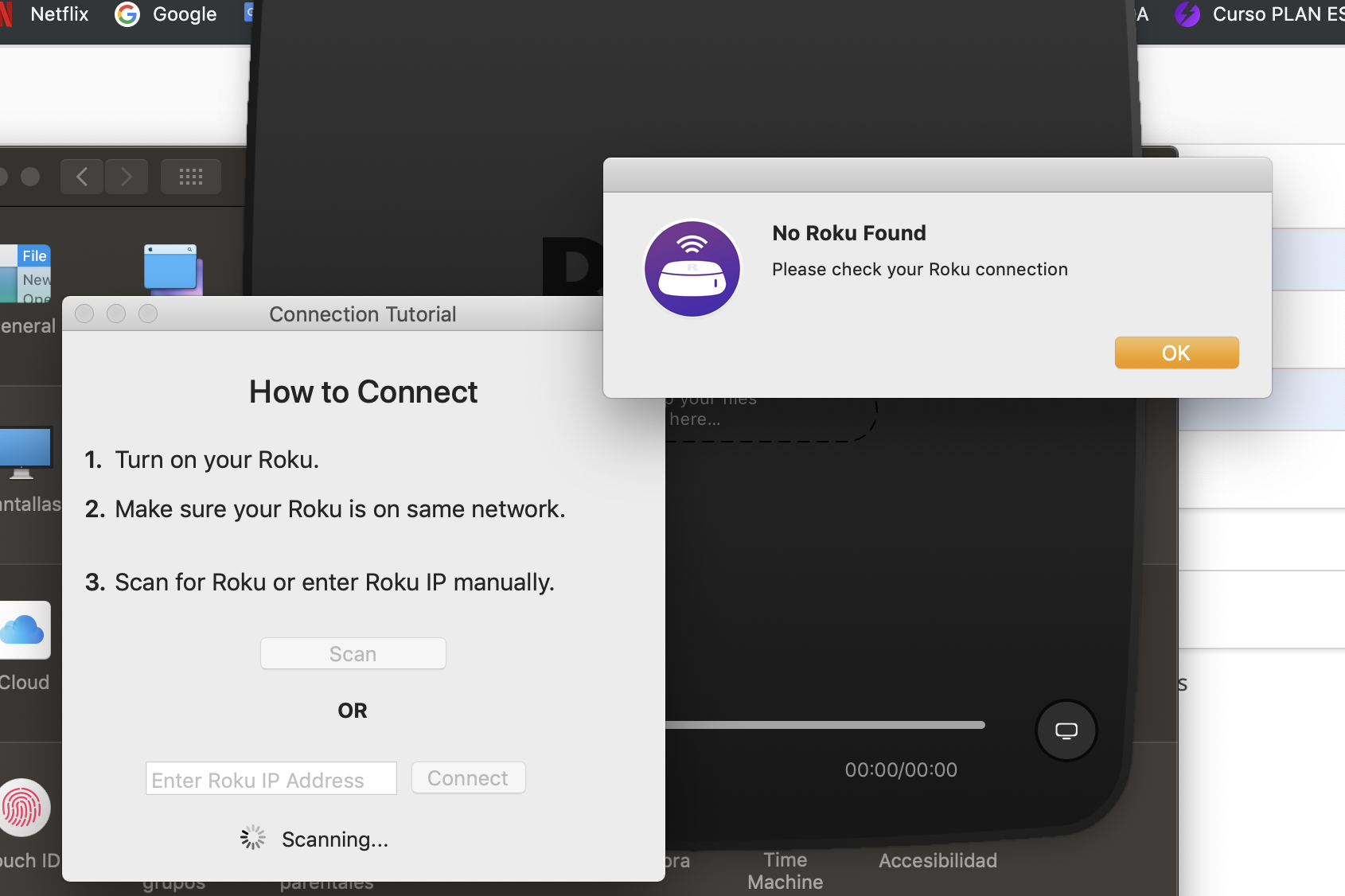Click the How to Connect heading
This screenshot has width=1345, height=896.
(x=363, y=392)
